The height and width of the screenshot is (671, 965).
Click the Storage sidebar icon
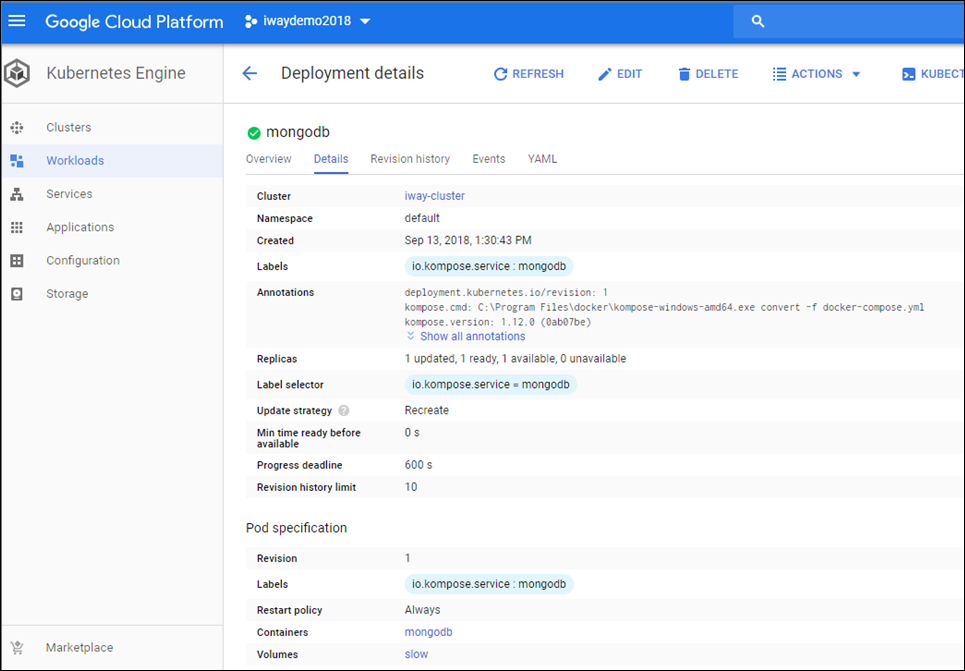tap(17, 294)
